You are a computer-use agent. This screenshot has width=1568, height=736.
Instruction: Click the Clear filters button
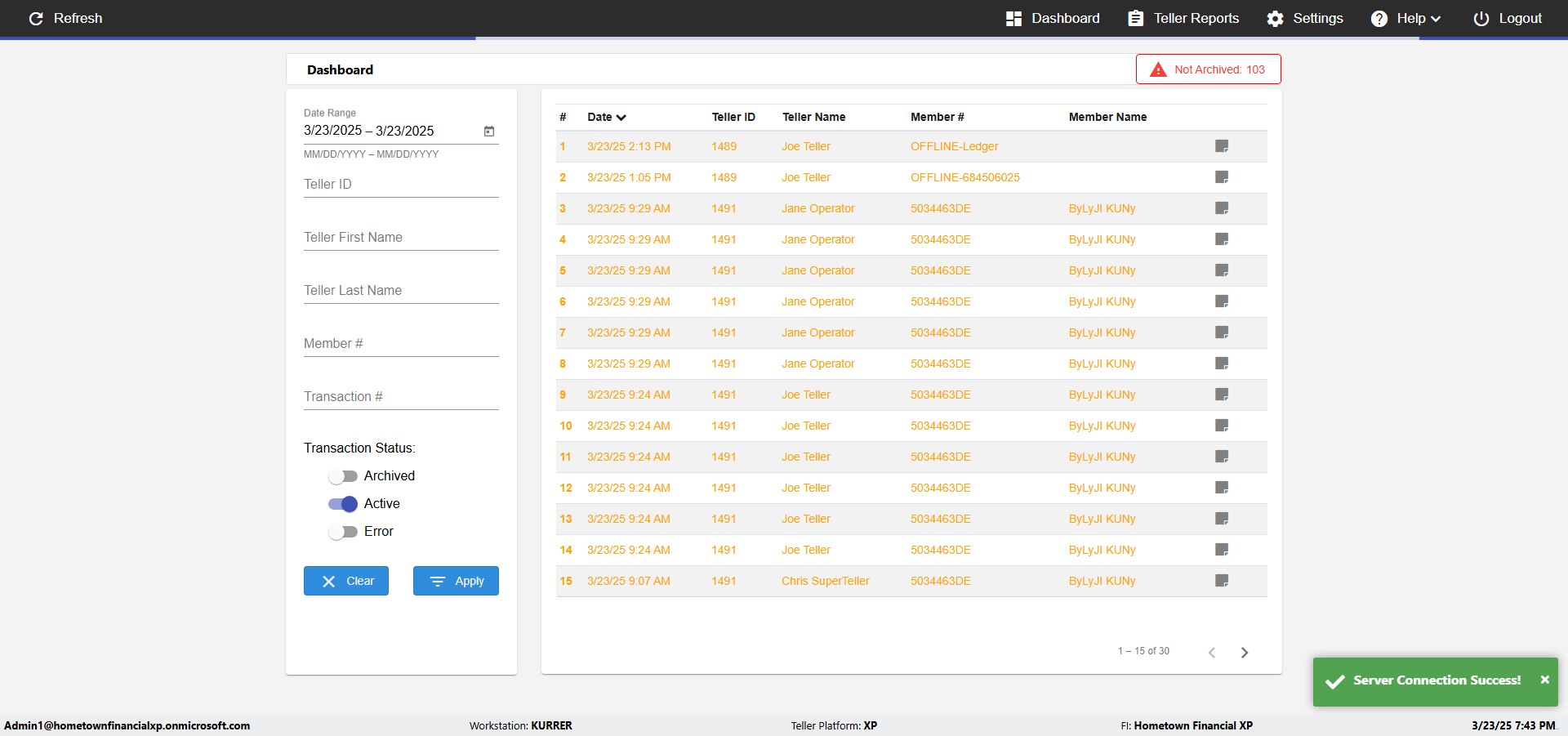point(346,581)
